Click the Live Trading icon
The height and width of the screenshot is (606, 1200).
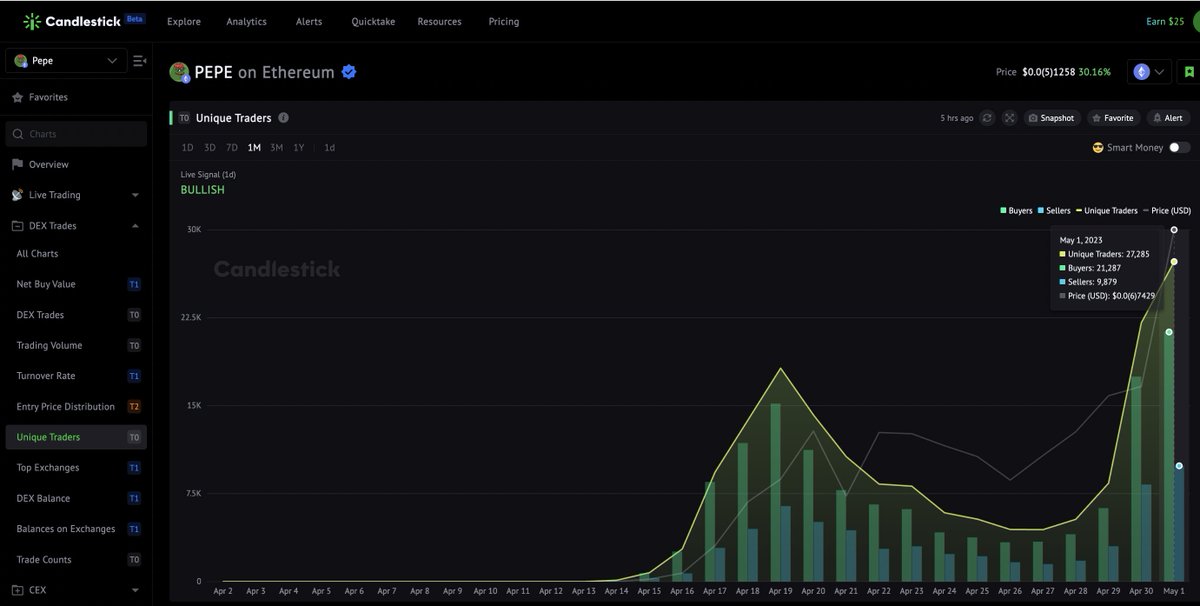pyautogui.click(x=17, y=195)
